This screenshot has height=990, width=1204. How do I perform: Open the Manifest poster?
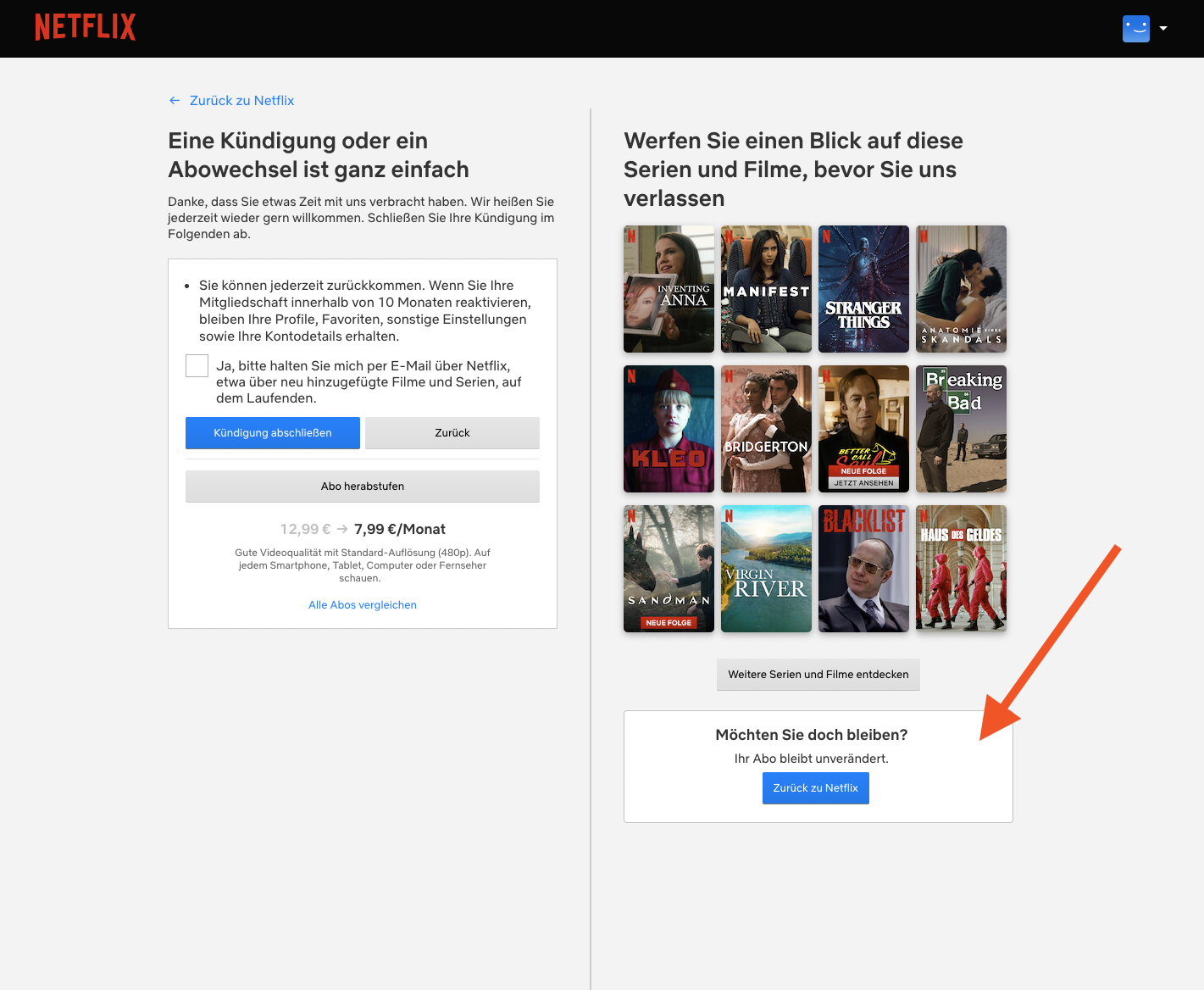pyautogui.click(x=766, y=289)
